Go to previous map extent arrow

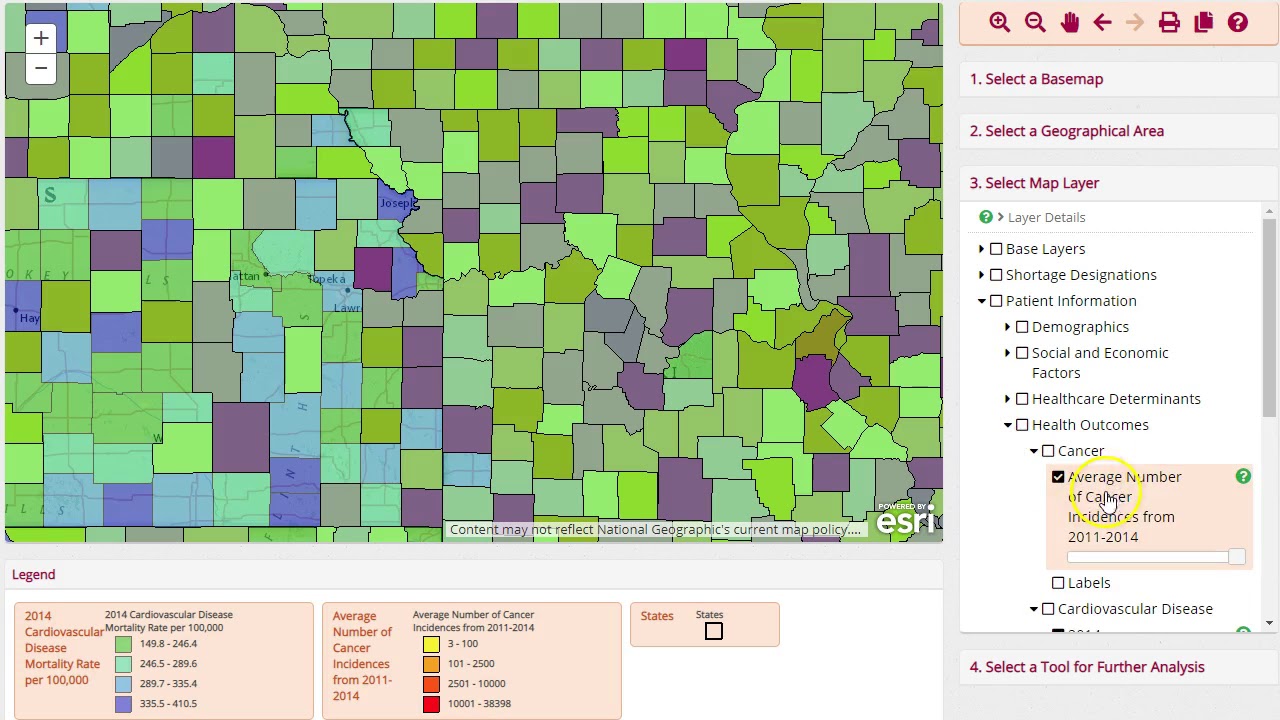pos(1102,22)
